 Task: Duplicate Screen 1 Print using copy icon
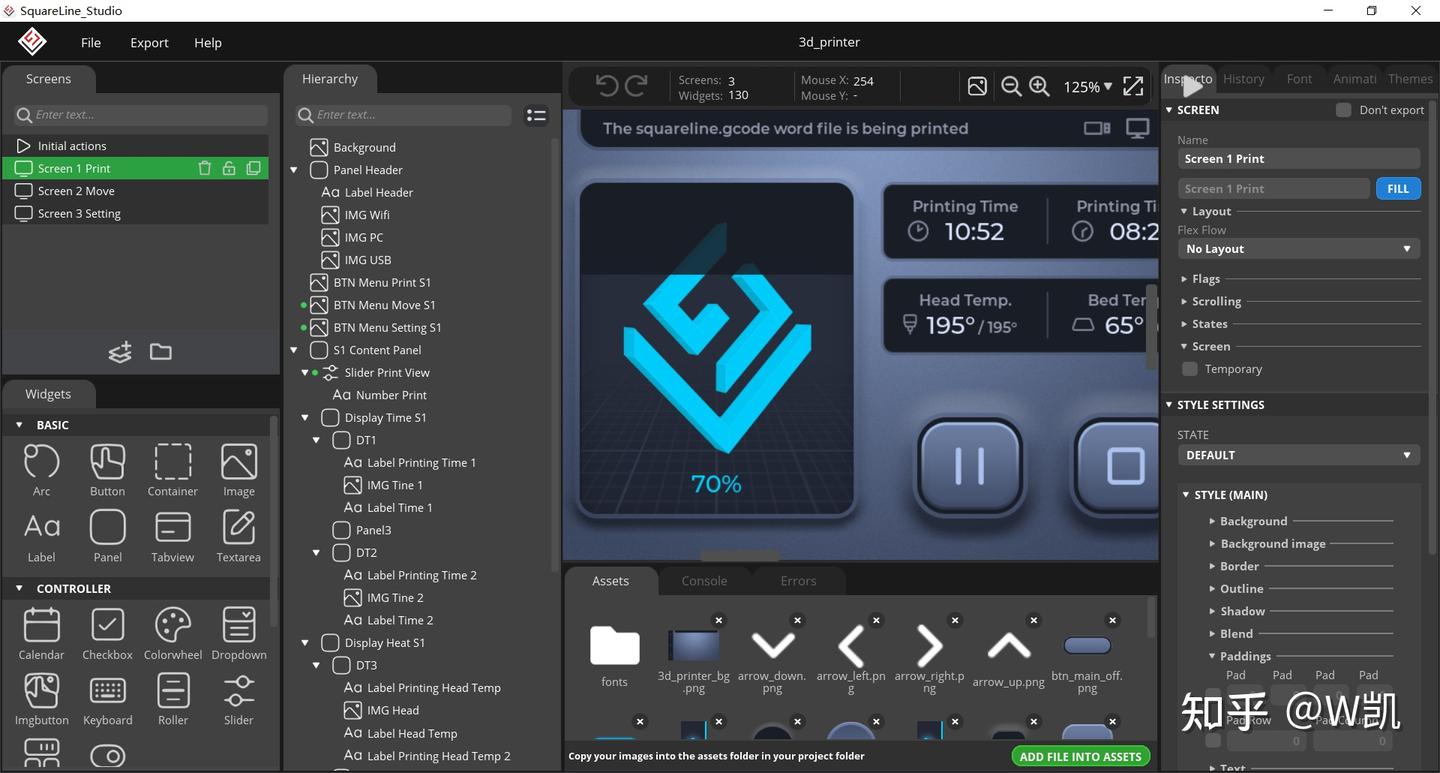tap(254, 168)
